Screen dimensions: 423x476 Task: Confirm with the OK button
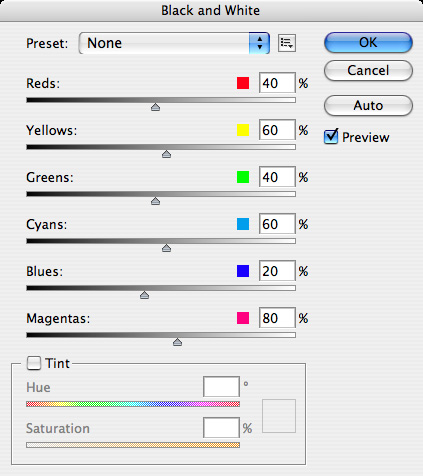[368, 43]
